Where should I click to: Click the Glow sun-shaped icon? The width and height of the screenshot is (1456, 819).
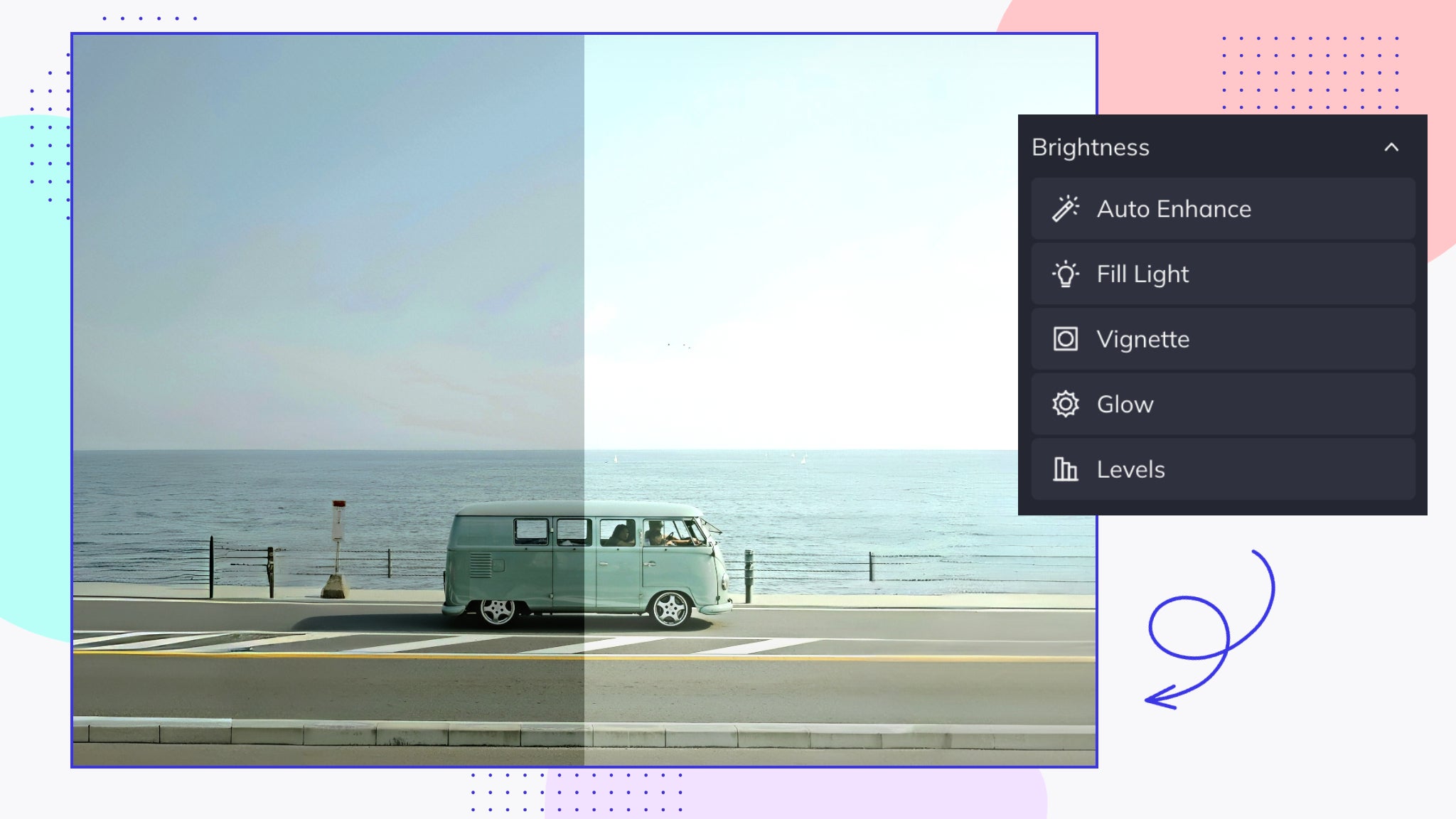[1065, 405]
